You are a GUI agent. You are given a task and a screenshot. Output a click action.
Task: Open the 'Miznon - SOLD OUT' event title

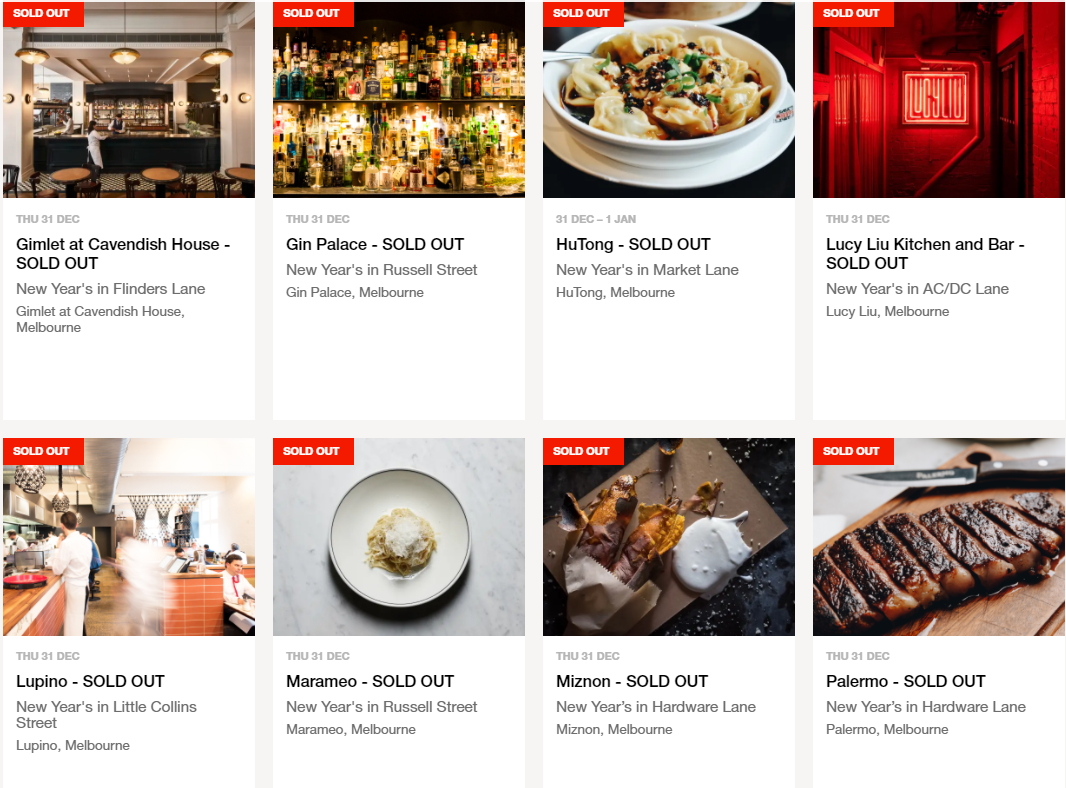(632, 681)
